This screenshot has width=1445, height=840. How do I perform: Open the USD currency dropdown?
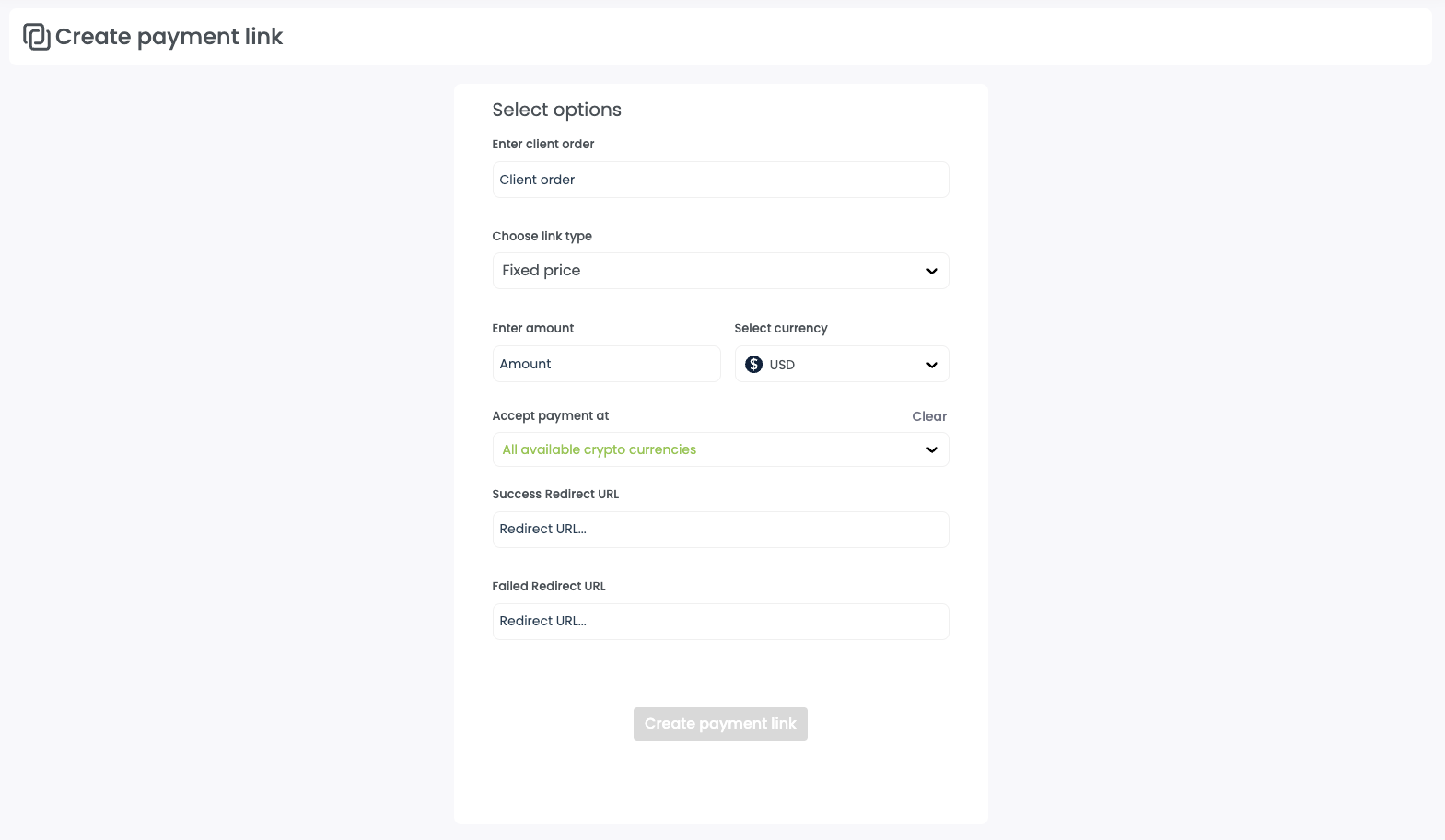tap(842, 364)
